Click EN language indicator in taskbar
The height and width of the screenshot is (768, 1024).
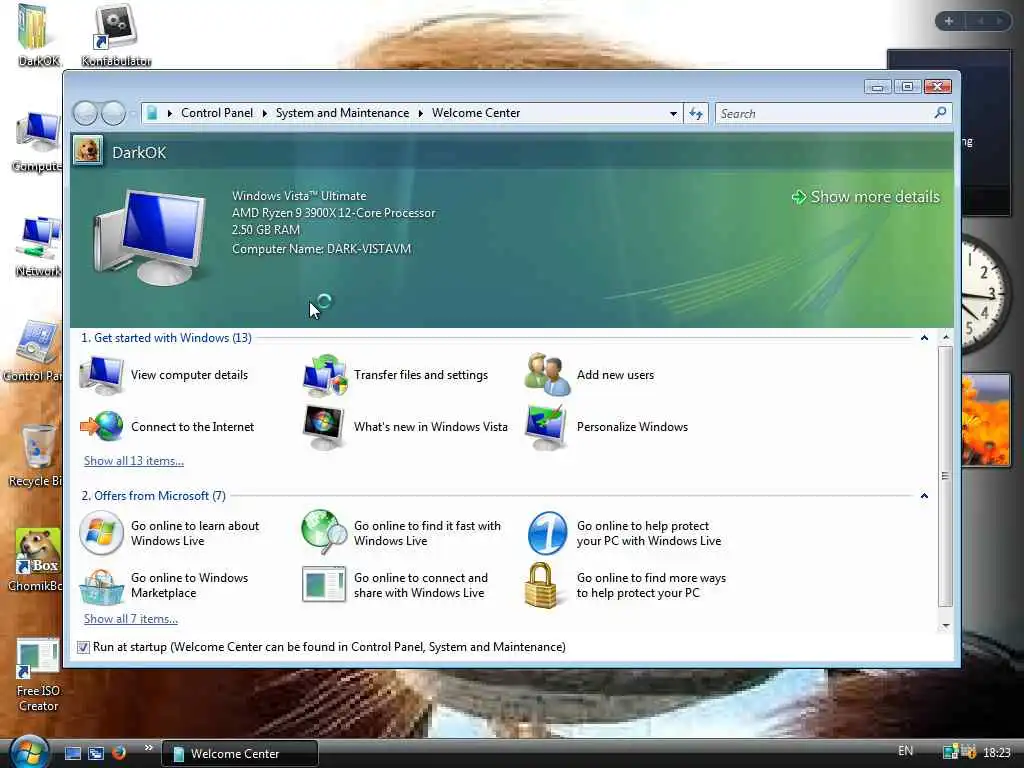[x=905, y=751]
